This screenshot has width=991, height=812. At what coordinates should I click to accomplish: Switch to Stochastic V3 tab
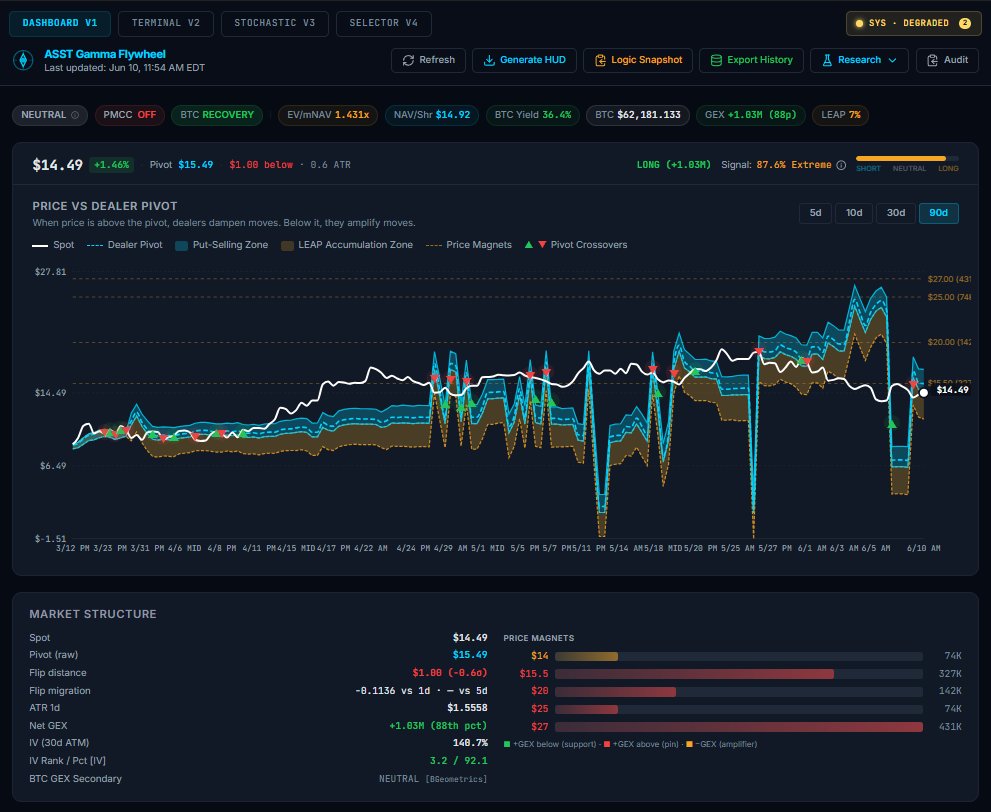tap(275, 23)
